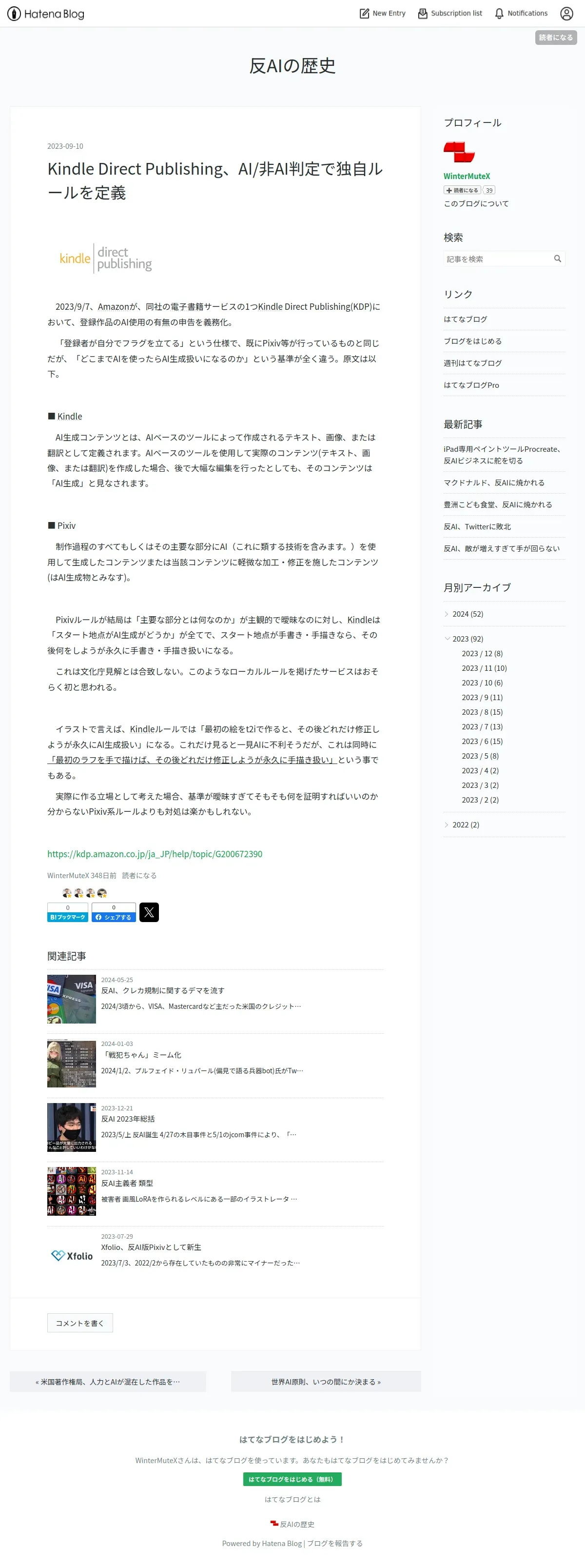
Task: Collapse the 2023 archive arrow
Action: point(447,639)
